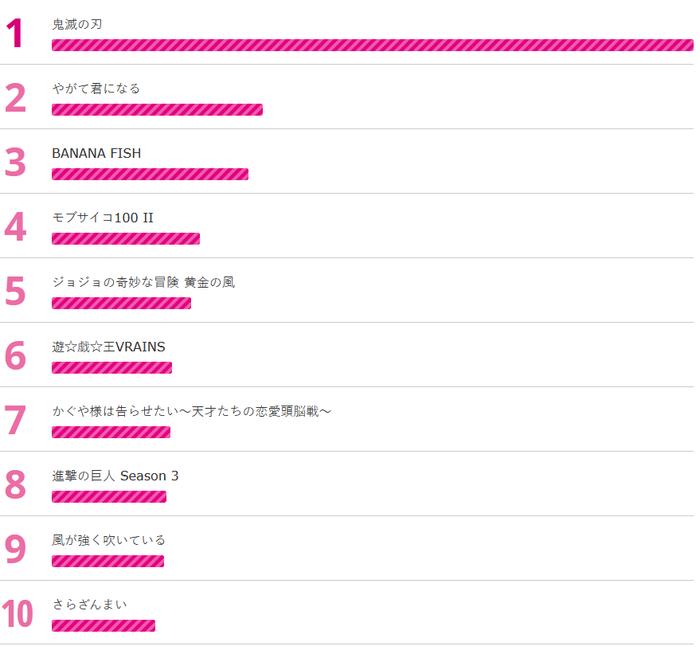Screen dimensions: 700x647
Task: Click the striped bar under さらざんまい
Action: tap(104, 626)
